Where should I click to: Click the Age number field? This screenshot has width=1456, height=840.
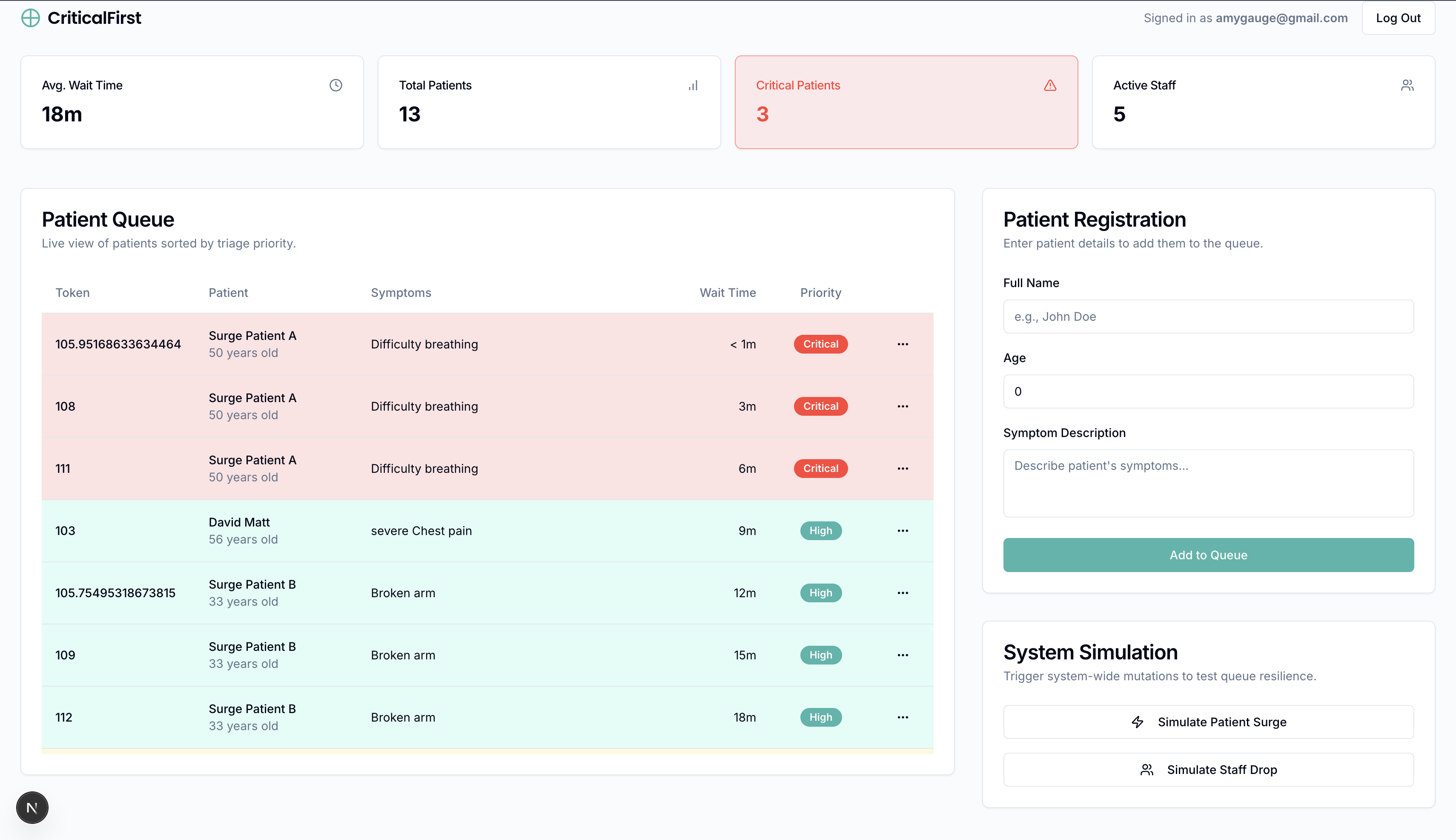click(x=1208, y=391)
